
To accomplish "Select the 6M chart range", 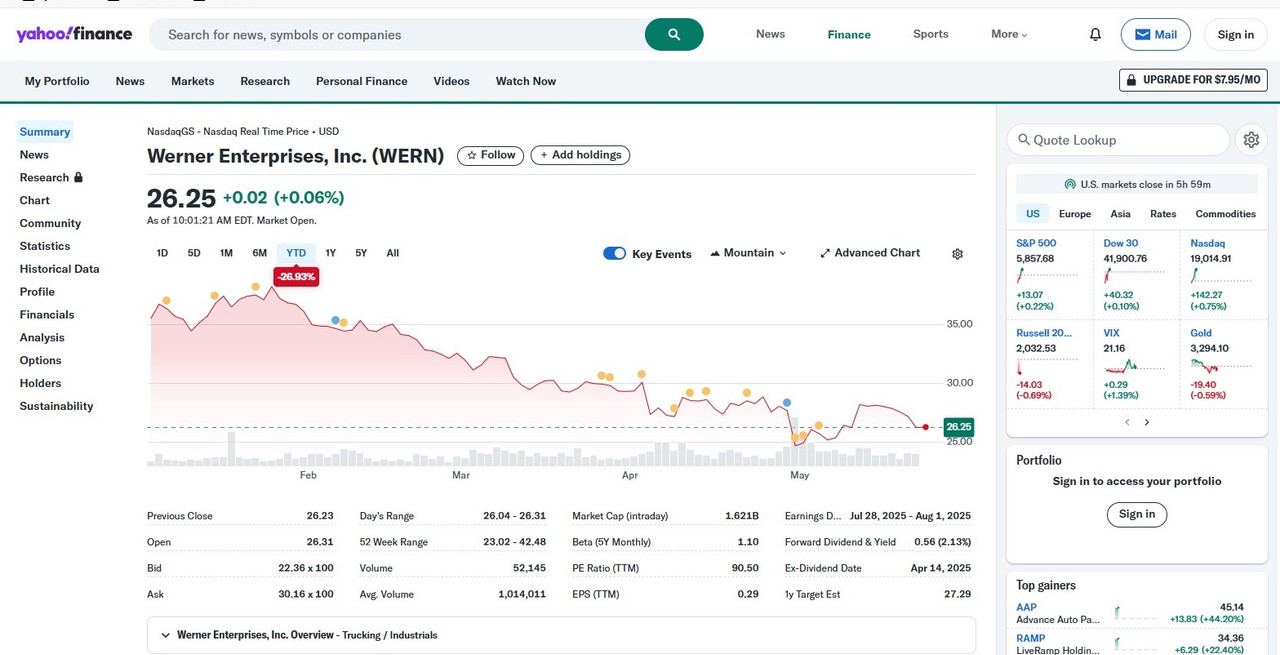I will click(259, 253).
